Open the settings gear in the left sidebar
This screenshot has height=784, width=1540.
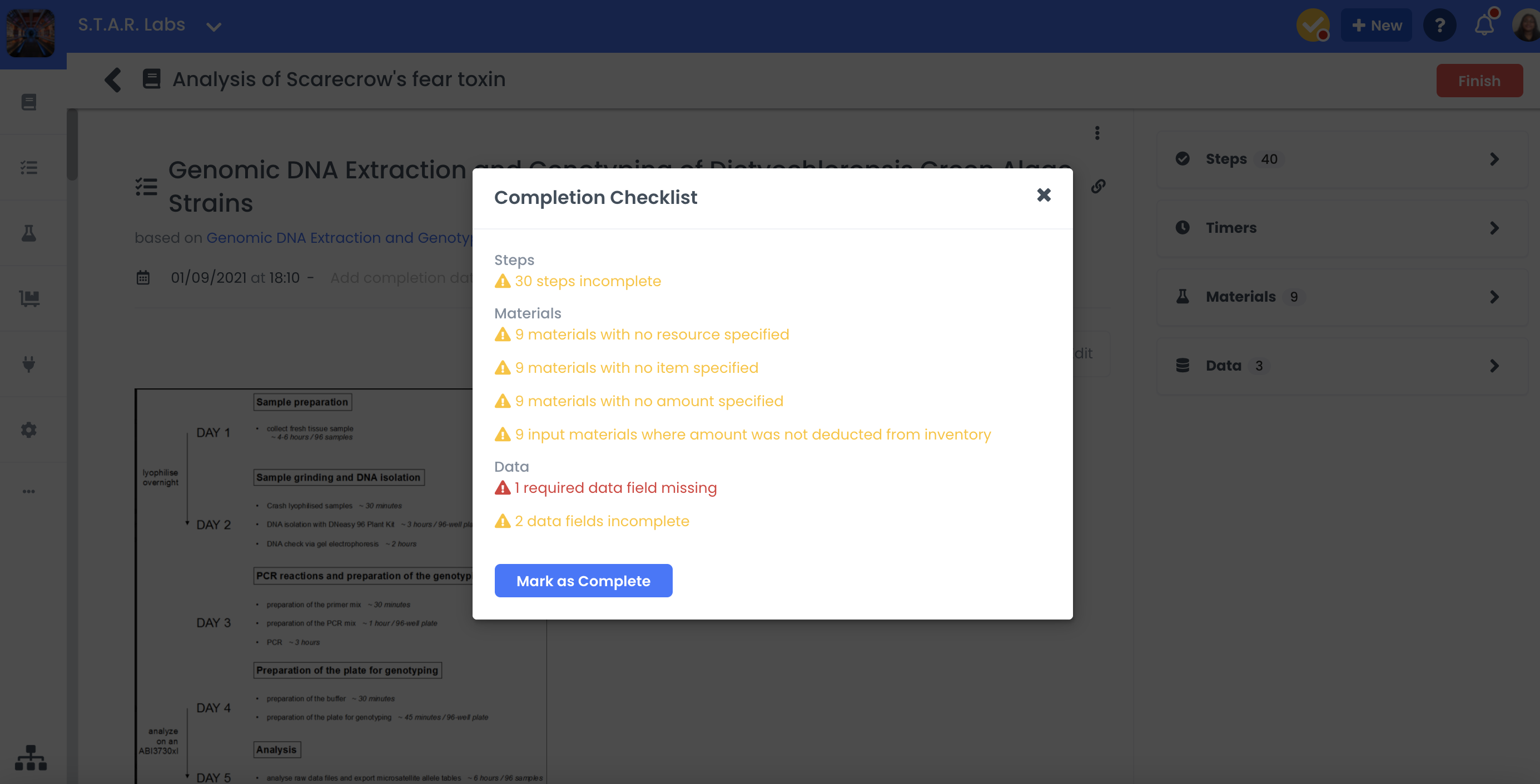pyautogui.click(x=29, y=430)
